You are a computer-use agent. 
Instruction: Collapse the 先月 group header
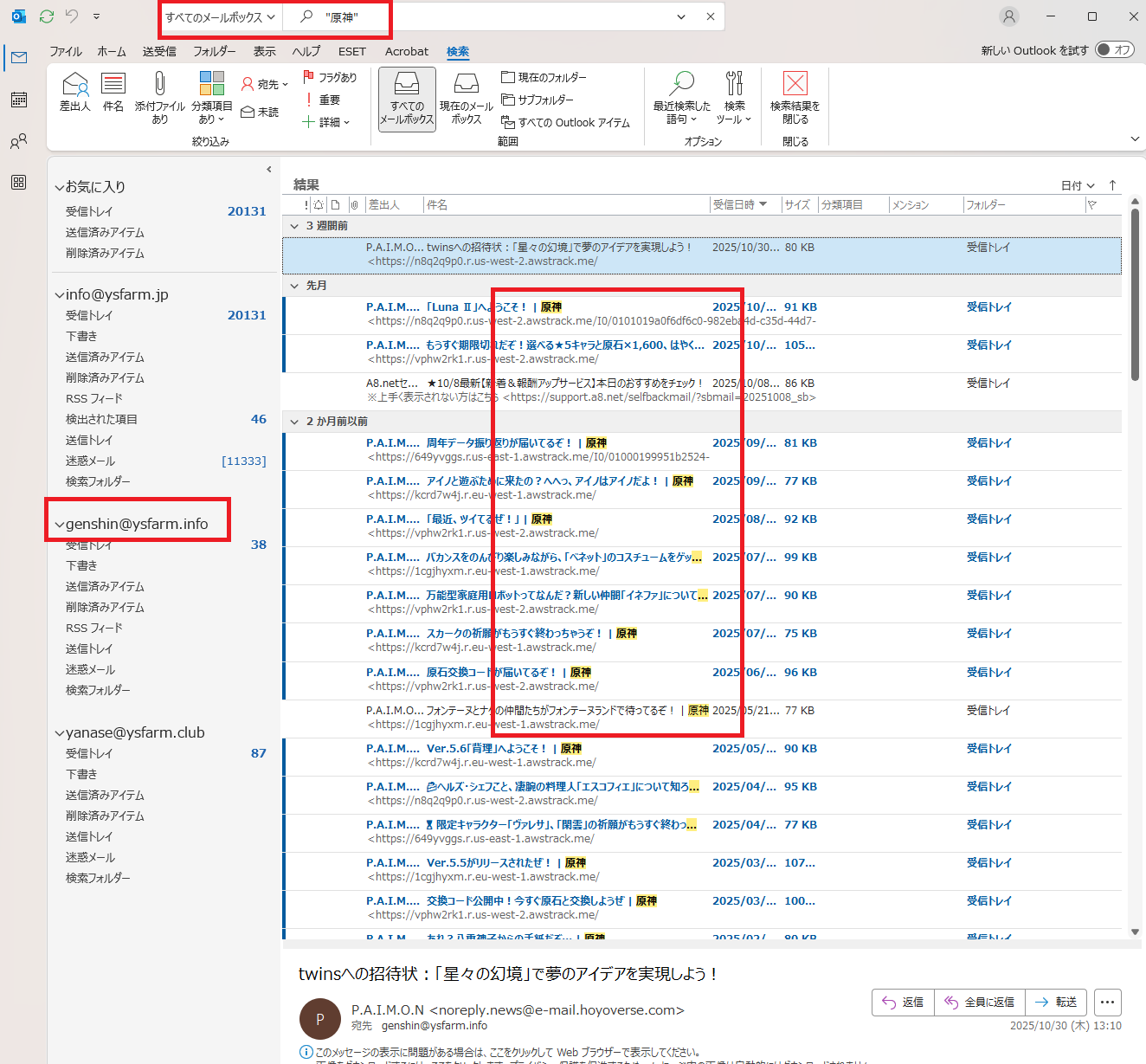294,286
